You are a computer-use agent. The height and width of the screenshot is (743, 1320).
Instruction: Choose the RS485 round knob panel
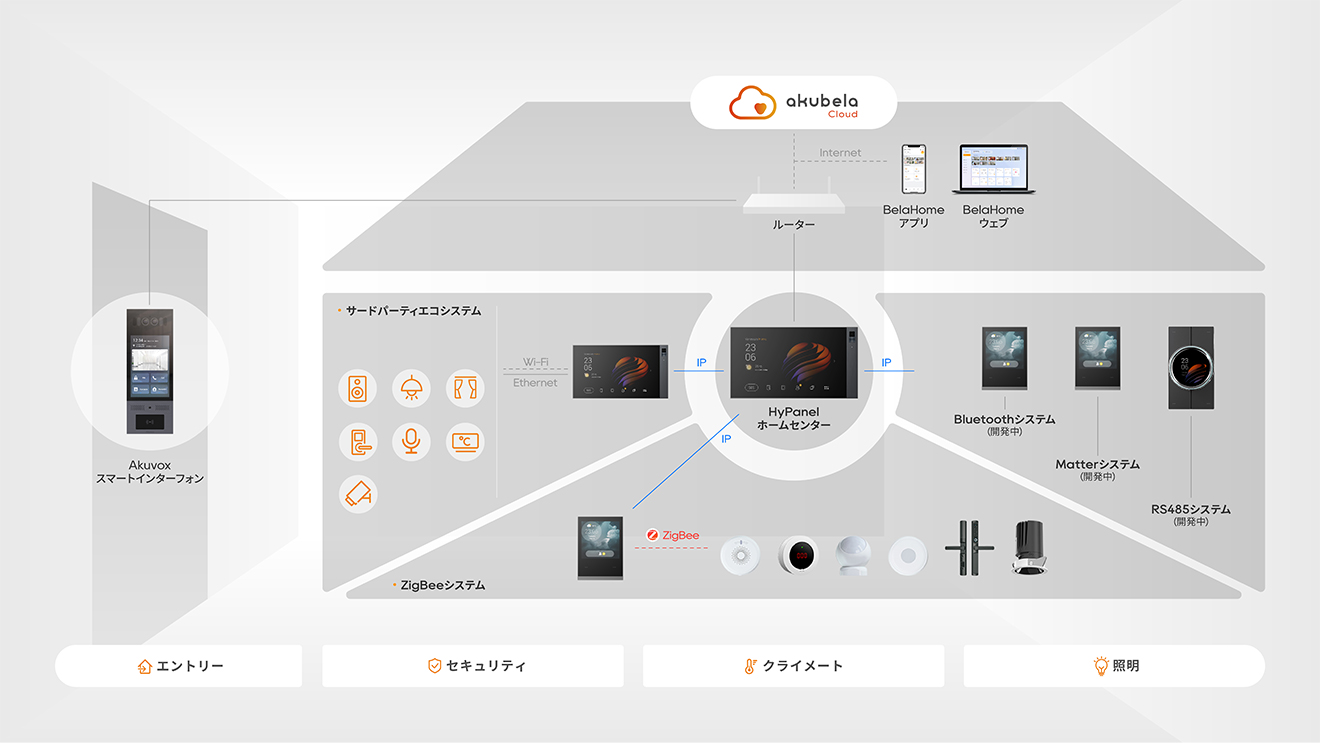1191,367
